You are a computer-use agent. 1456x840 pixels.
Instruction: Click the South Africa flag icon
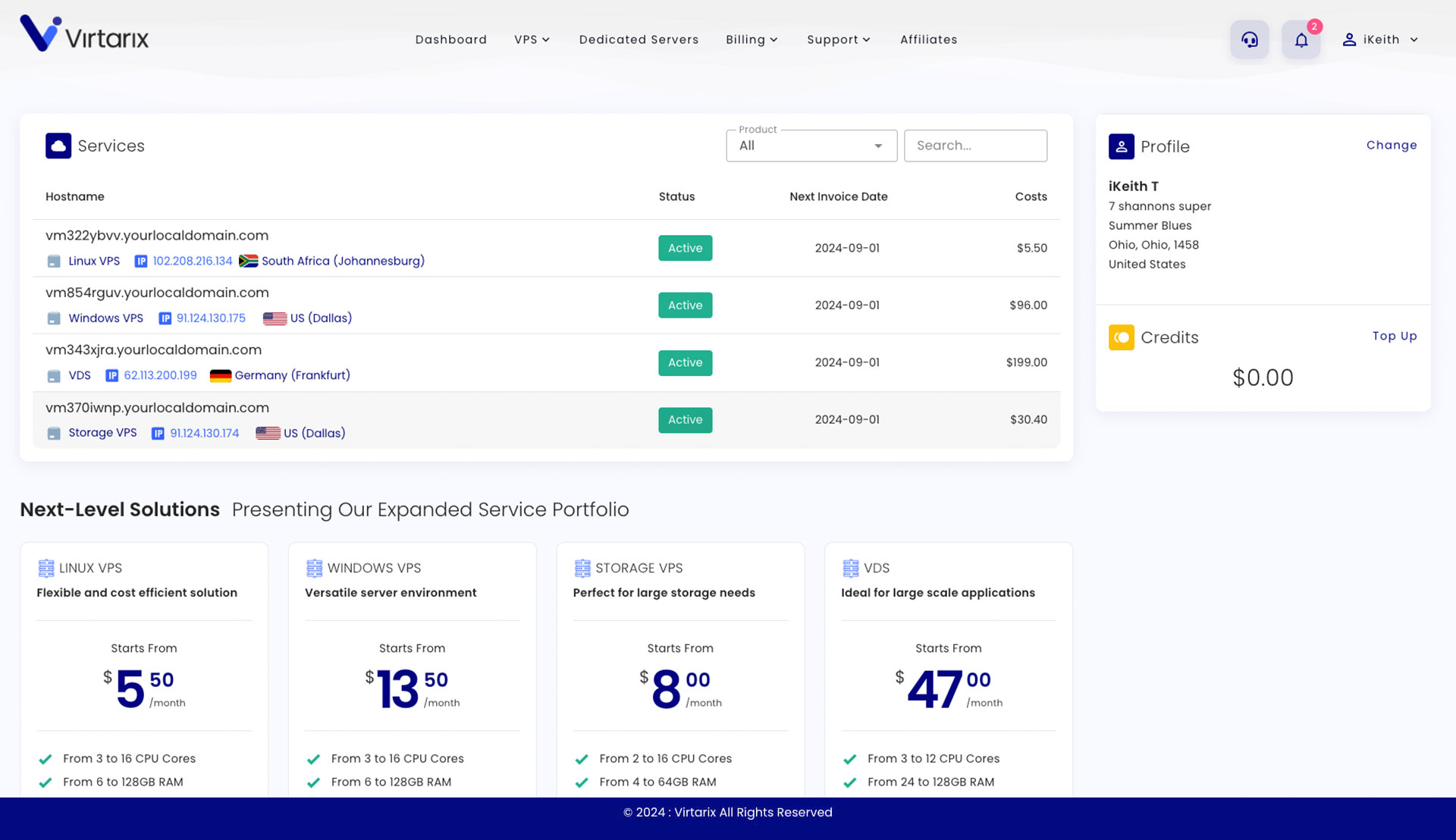[248, 262]
